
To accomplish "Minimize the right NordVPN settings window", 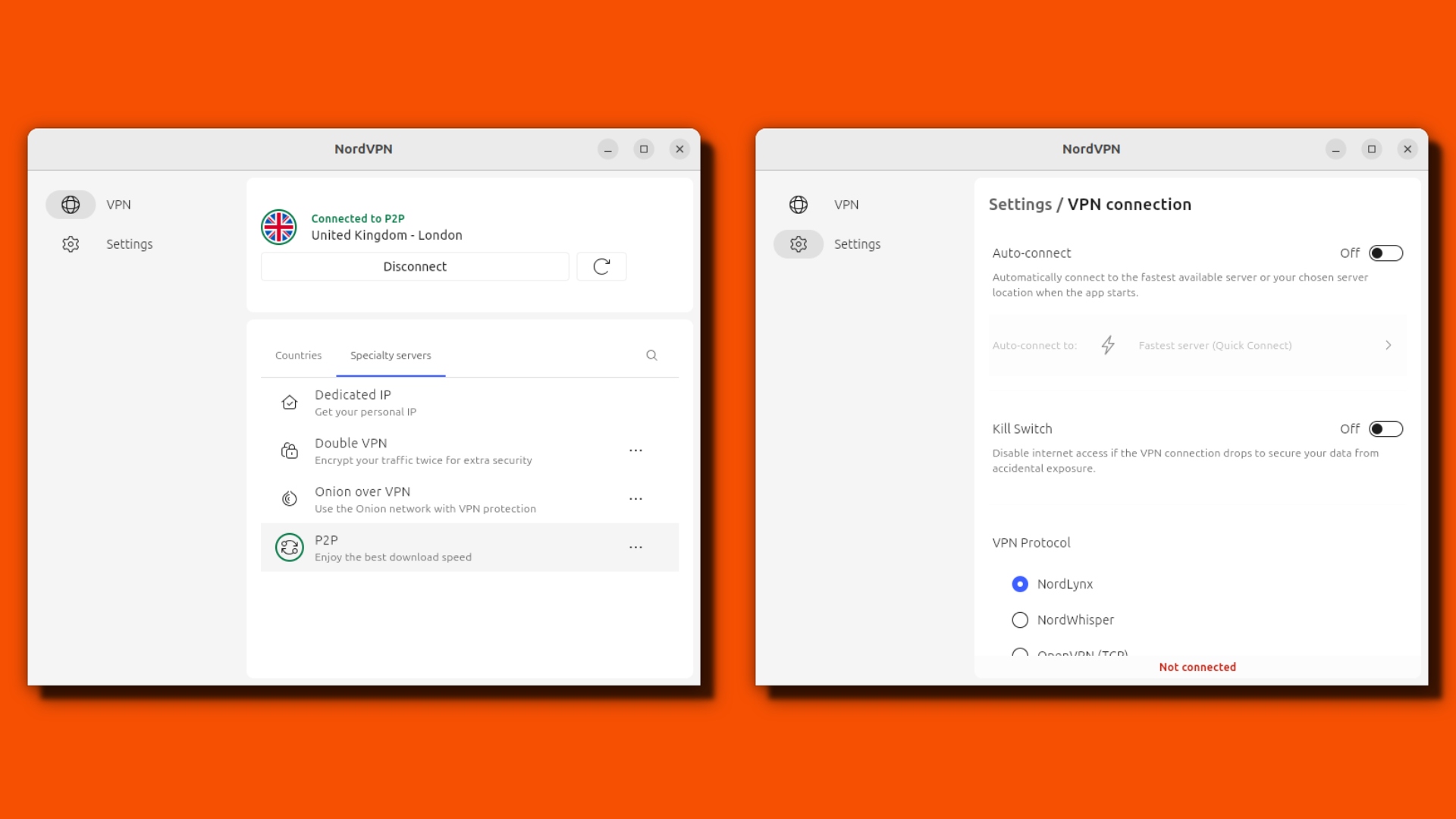I will (1336, 149).
